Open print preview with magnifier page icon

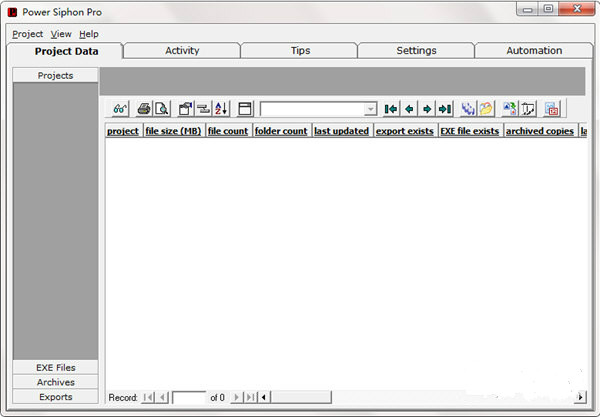(161, 109)
